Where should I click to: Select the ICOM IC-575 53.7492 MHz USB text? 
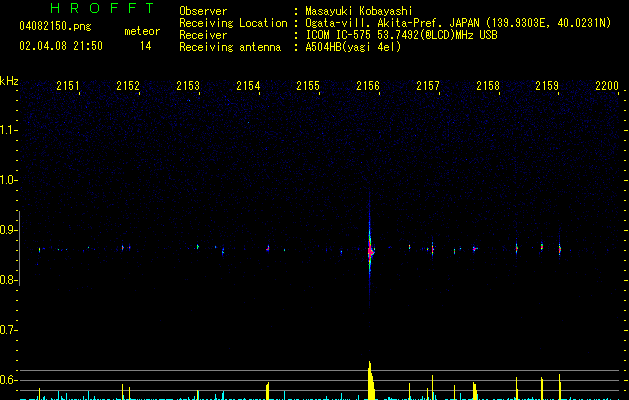tap(401, 35)
